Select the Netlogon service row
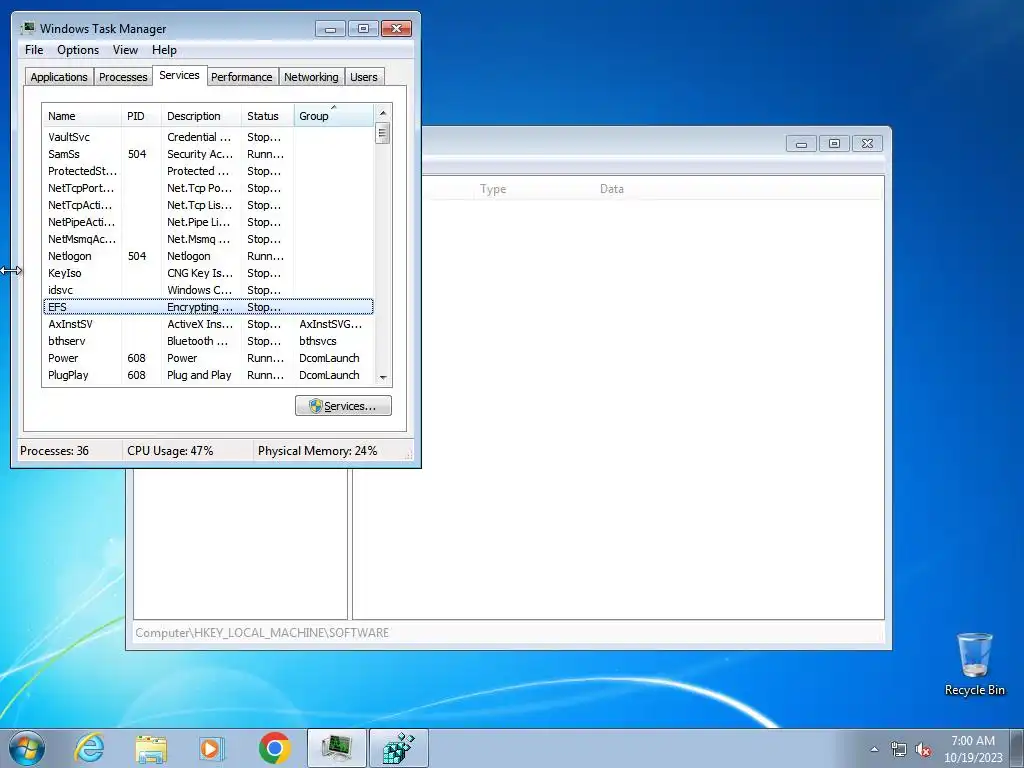This screenshot has width=1024, height=768. point(208,256)
